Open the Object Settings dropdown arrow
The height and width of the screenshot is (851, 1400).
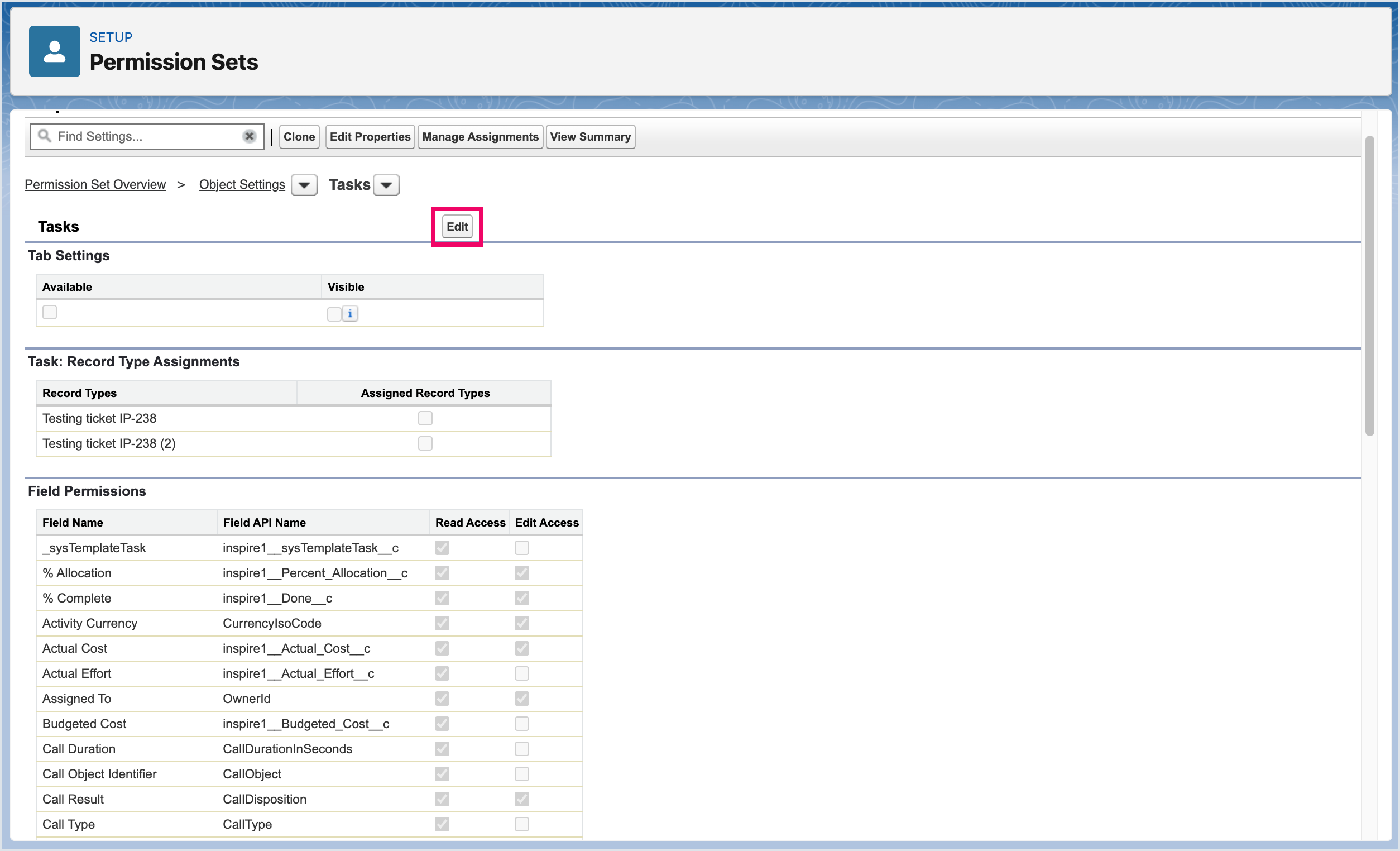(304, 185)
